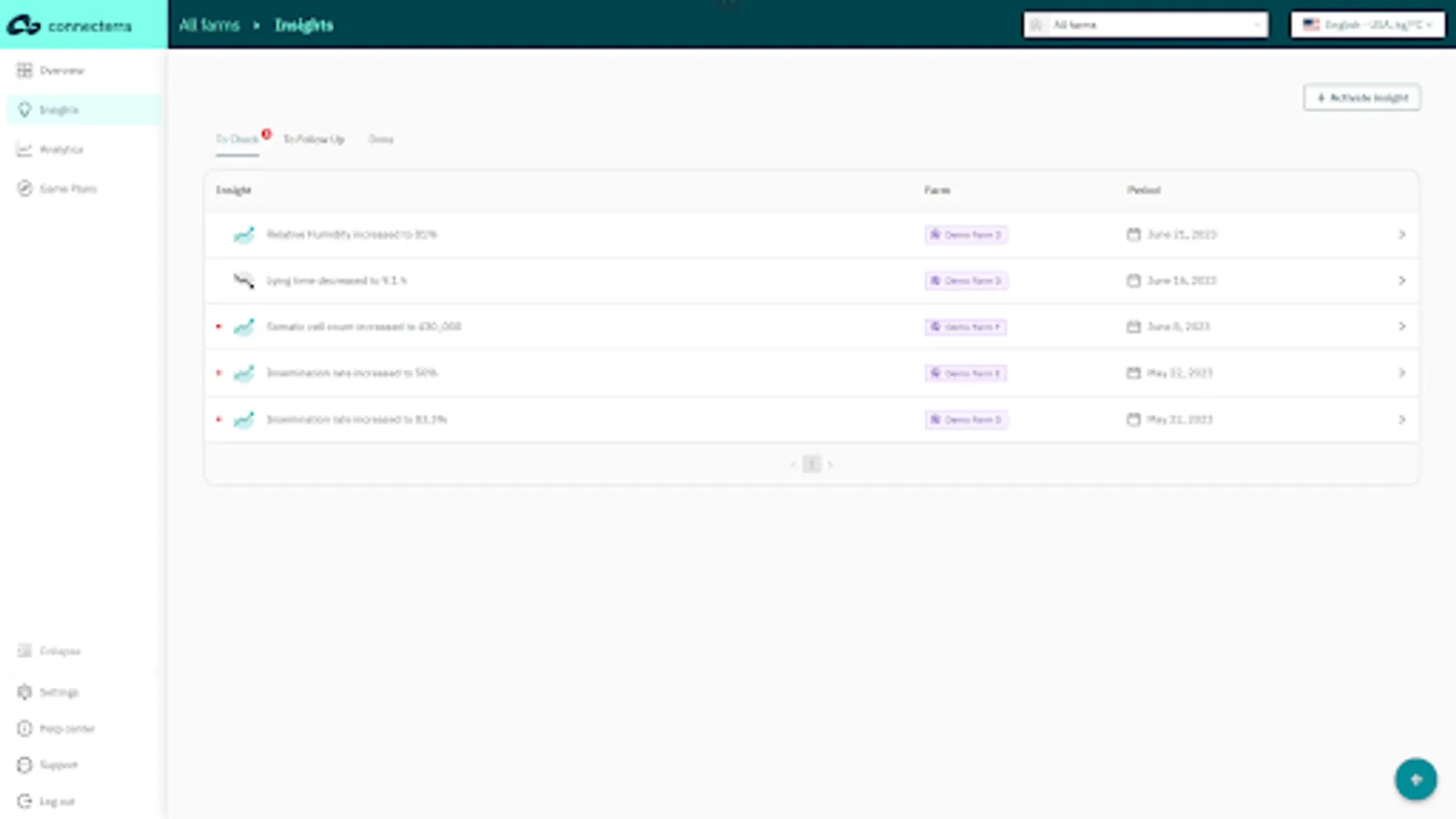Go to the previous page in pagination
Screen dimensions: 1456x819
pos(794,464)
